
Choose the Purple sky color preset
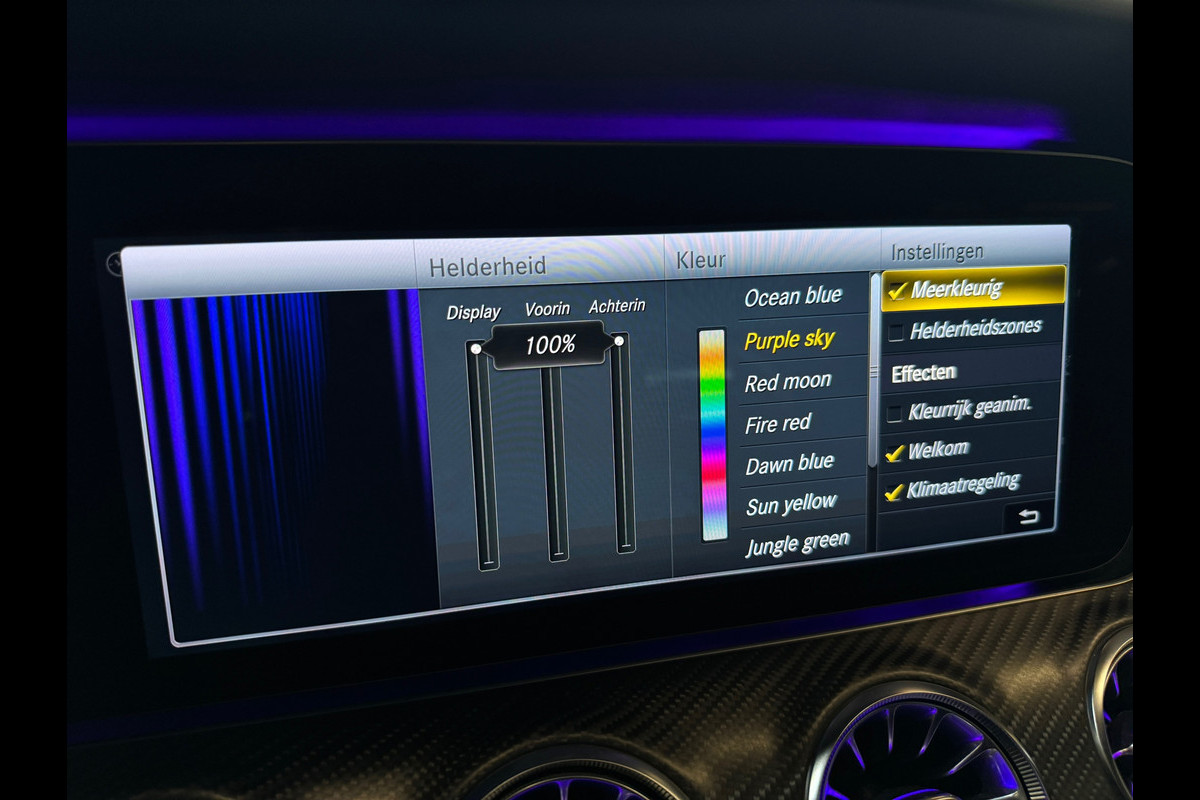click(790, 340)
